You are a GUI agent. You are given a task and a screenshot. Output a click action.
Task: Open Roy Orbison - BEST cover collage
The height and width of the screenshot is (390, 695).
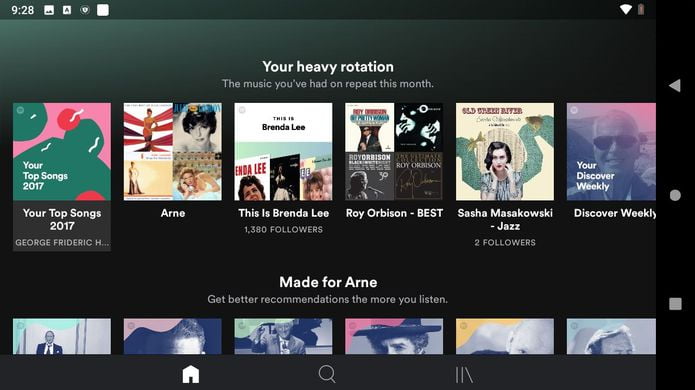tap(394, 152)
